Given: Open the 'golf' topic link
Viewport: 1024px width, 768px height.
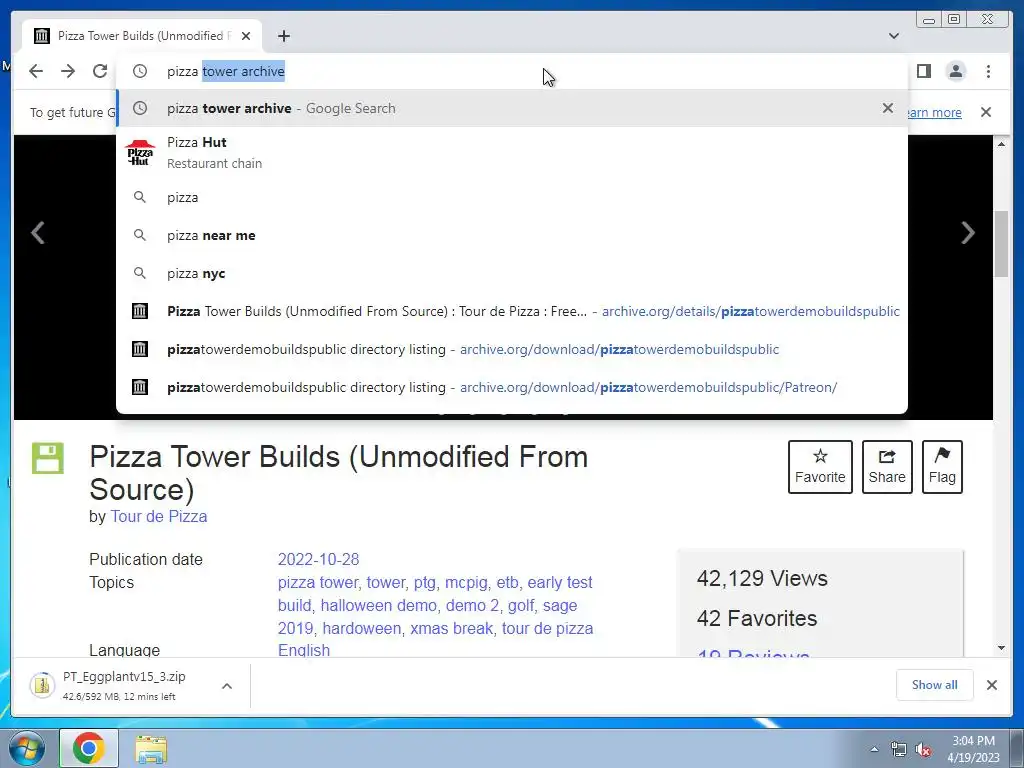Looking at the screenshot, I should (520, 605).
